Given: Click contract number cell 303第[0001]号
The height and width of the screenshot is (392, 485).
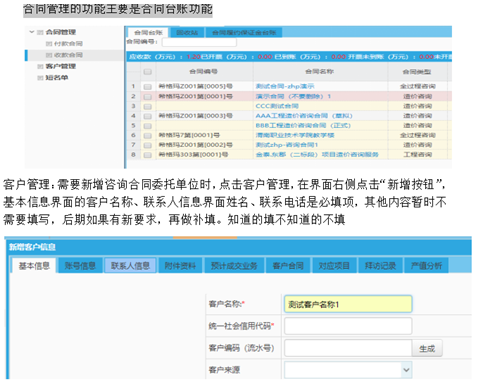Looking at the screenshot, I should [193, 155].
